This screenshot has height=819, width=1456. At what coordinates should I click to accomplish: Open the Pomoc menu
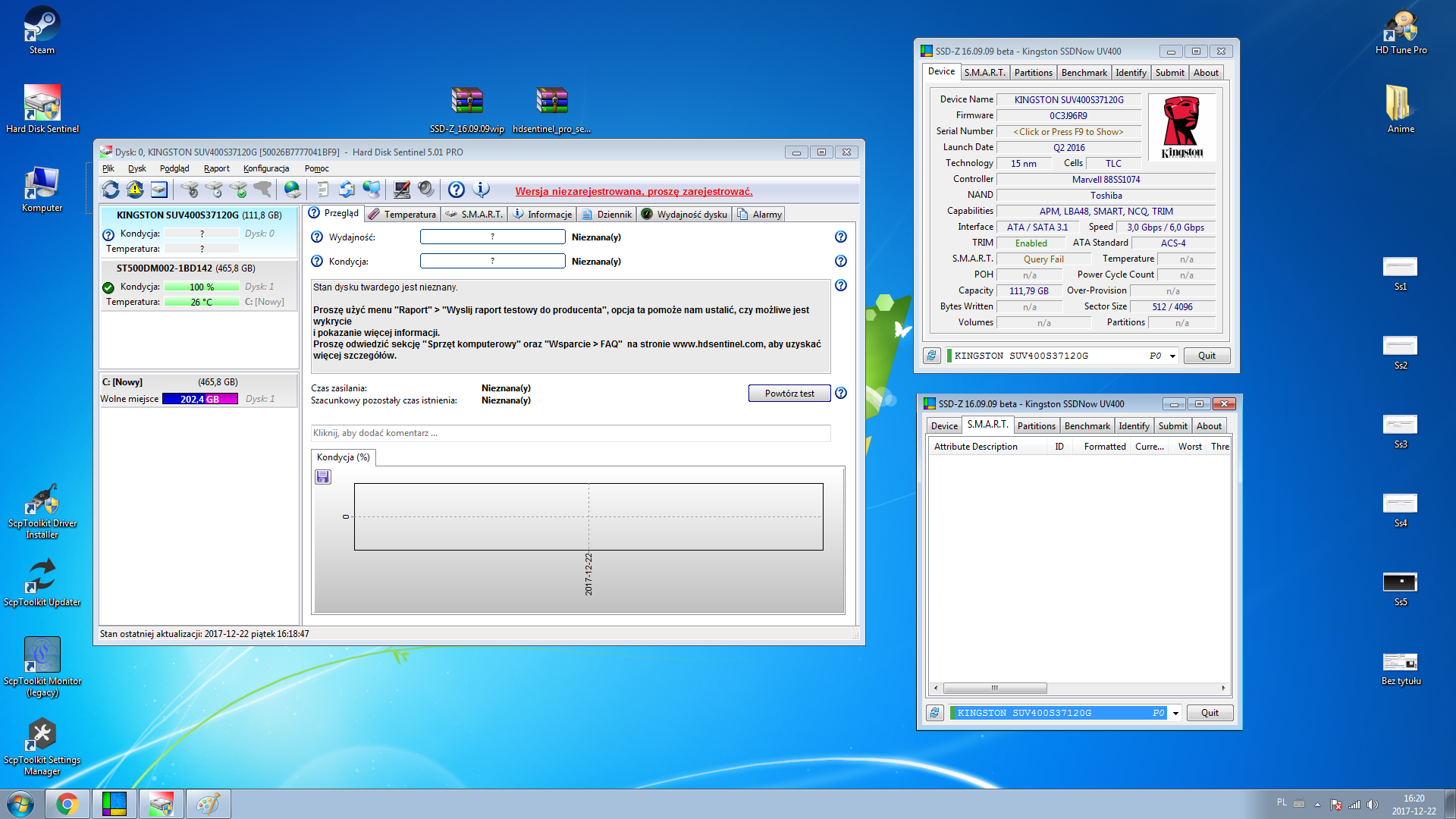[317, 168]
